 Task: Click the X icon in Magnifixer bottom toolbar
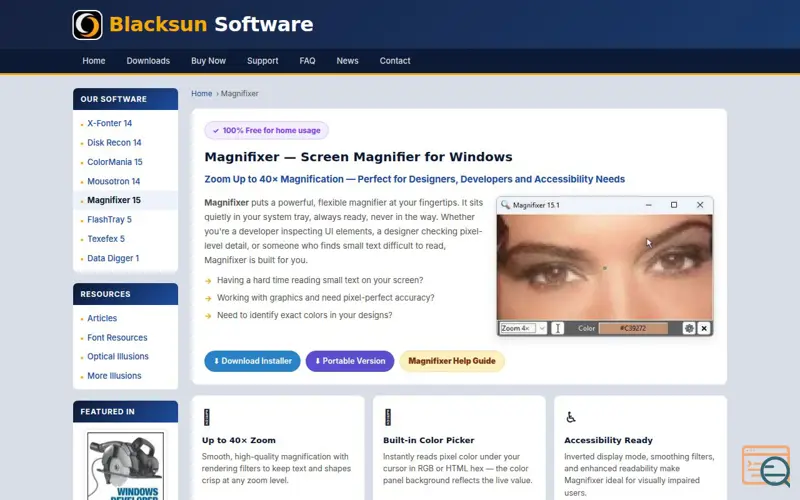[704, 328]
